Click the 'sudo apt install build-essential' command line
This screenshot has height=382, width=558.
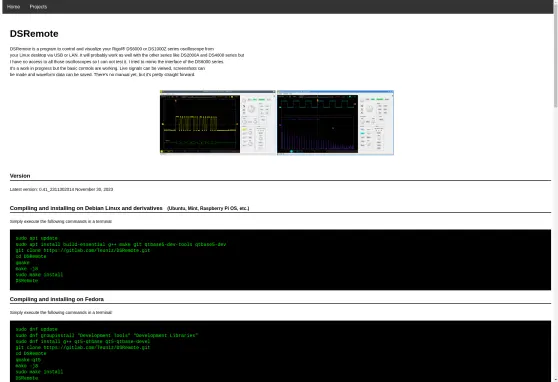point(121,244)
